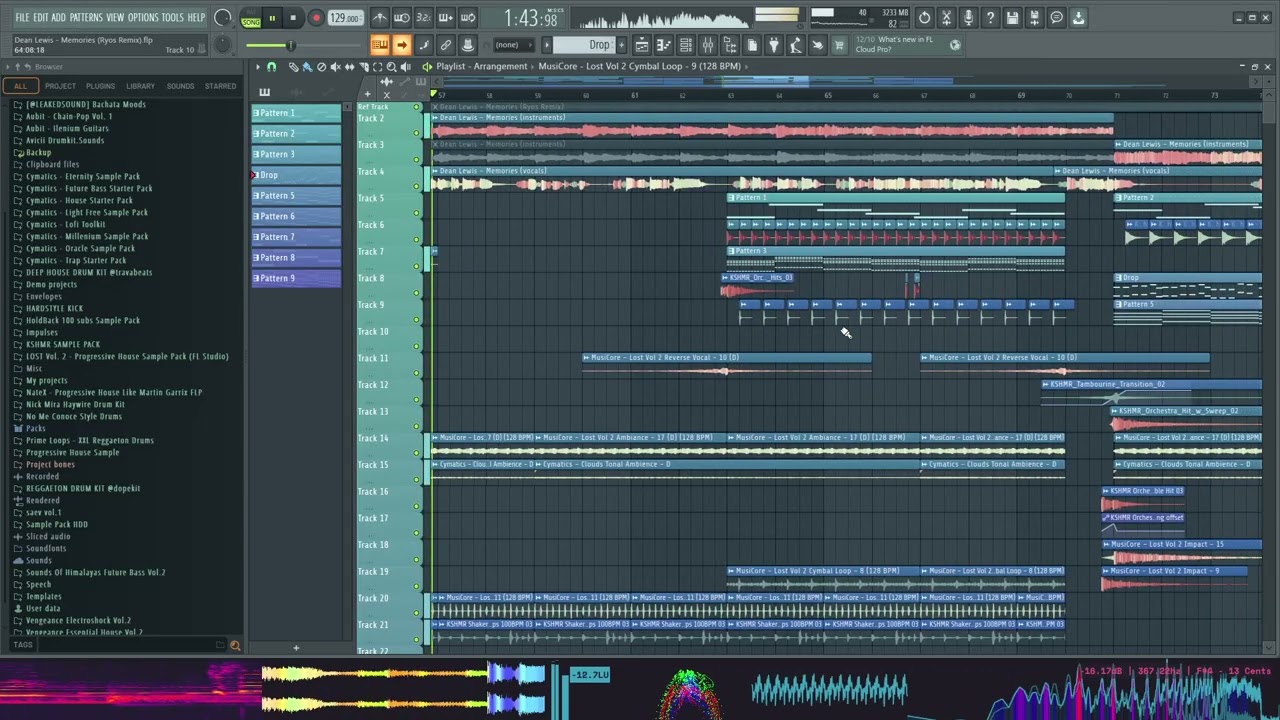Toggle typing keyboard to piano icon
Screen dimensions: 1280x720
pos(380,45)
